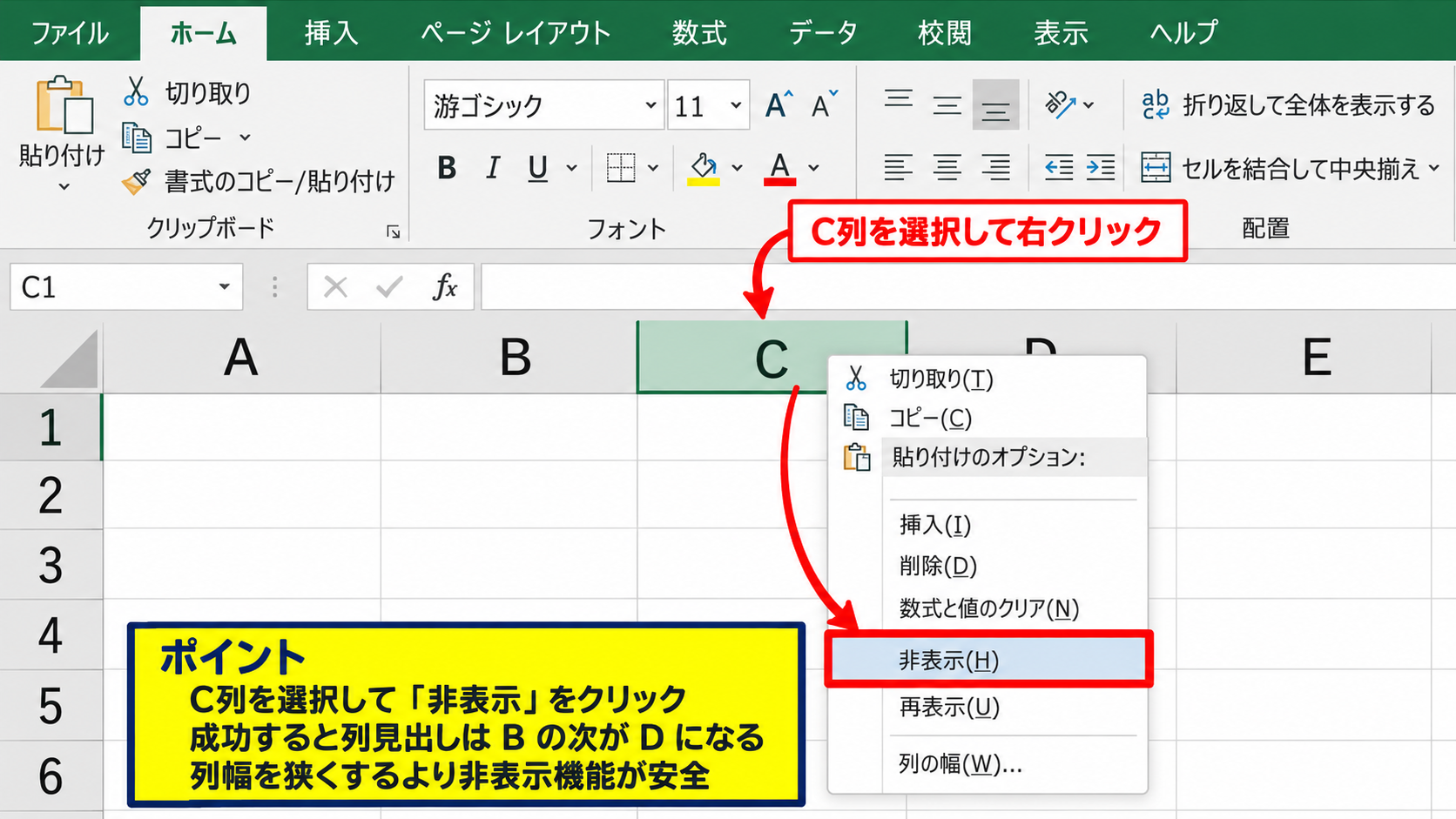
Task: Toggle wrap text 折り返して全体を表示する
Action: pyautogui.click(x=1288, y=105)
